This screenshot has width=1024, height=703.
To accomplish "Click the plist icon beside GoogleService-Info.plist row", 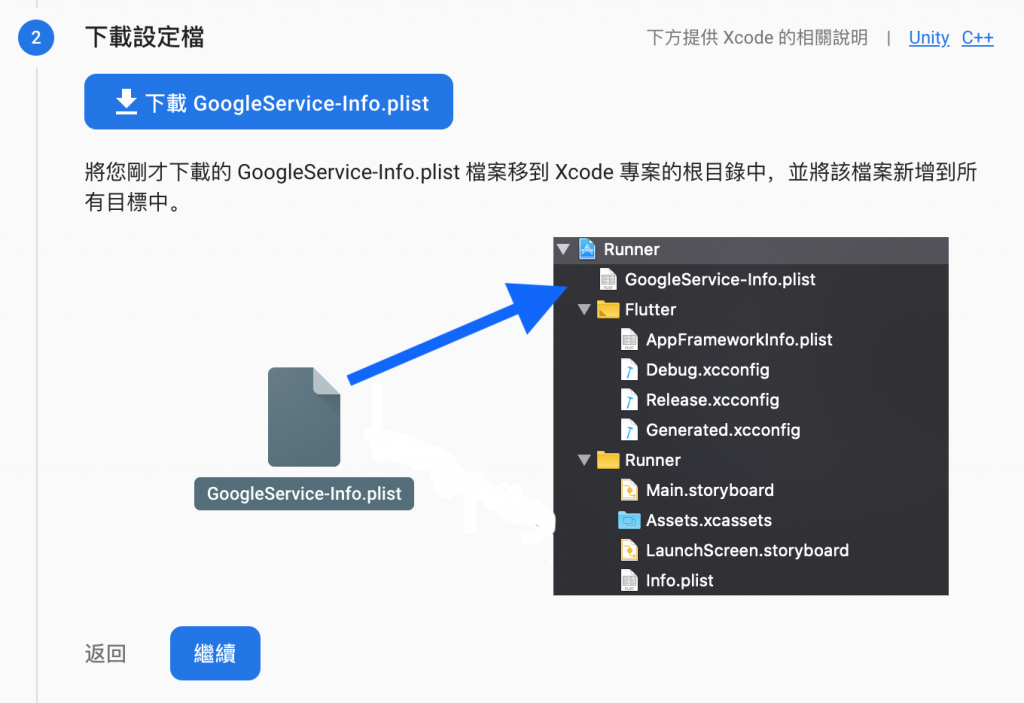I will click(x=608, y=280).
